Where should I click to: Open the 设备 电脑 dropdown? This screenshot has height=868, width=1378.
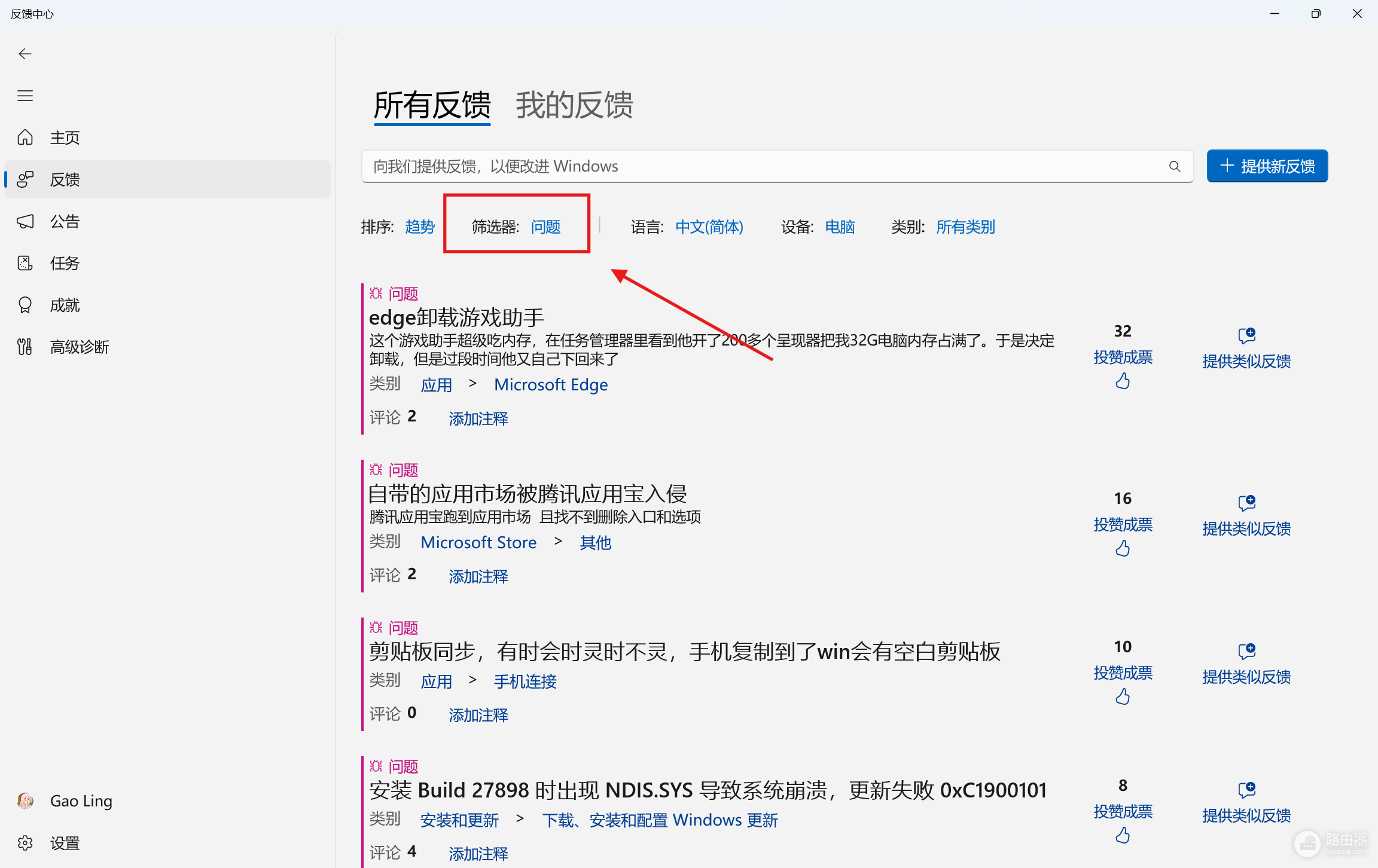pyautogui.click(x=840, y=227)
